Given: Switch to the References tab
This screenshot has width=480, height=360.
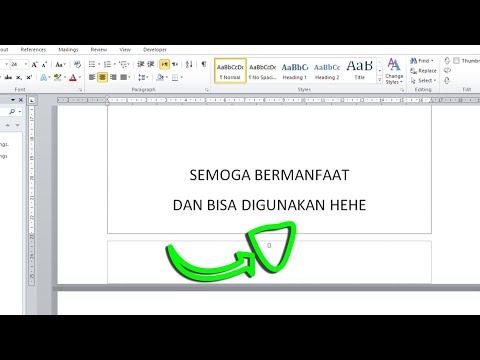Looking at the screenshot, I should (33, 50).
